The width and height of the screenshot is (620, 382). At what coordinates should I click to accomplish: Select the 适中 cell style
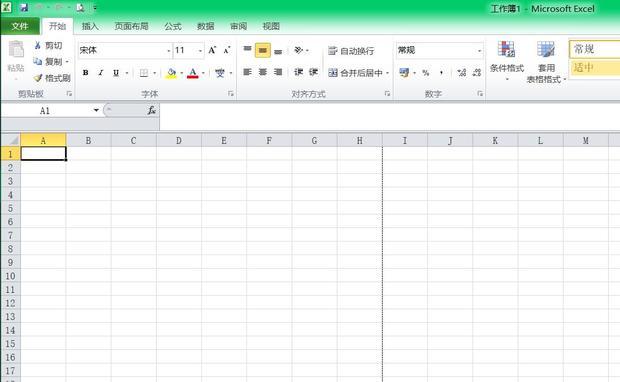click(594, 68)
